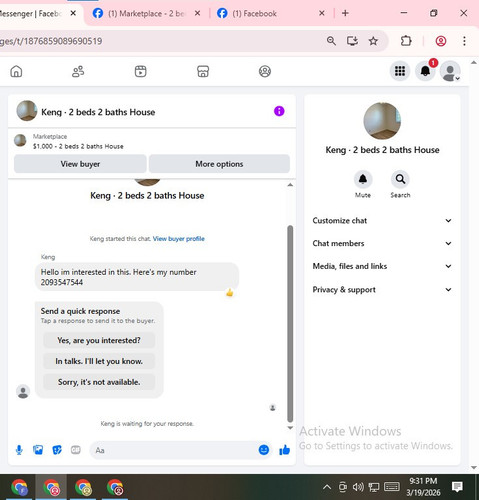Close the Marketplace browser tab
The width and height of the screenshot is (479, 500).
click(x=197, y=13)
